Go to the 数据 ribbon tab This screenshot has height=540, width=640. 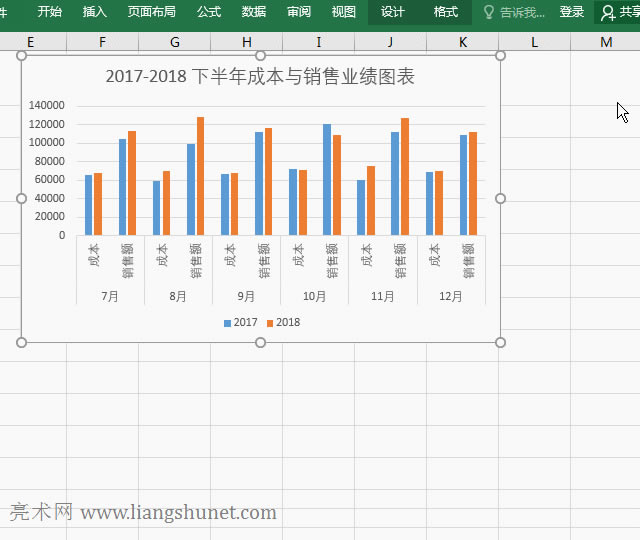[254, 12]
